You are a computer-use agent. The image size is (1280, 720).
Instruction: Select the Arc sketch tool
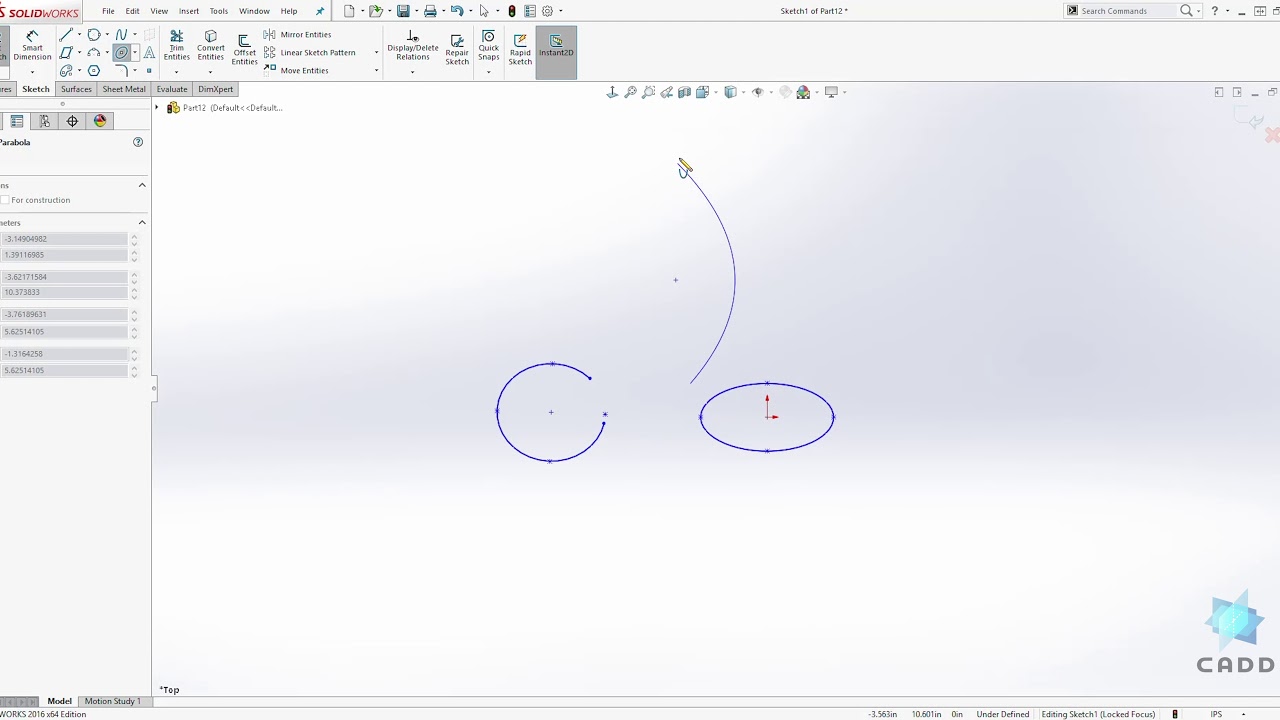(94, 53)
